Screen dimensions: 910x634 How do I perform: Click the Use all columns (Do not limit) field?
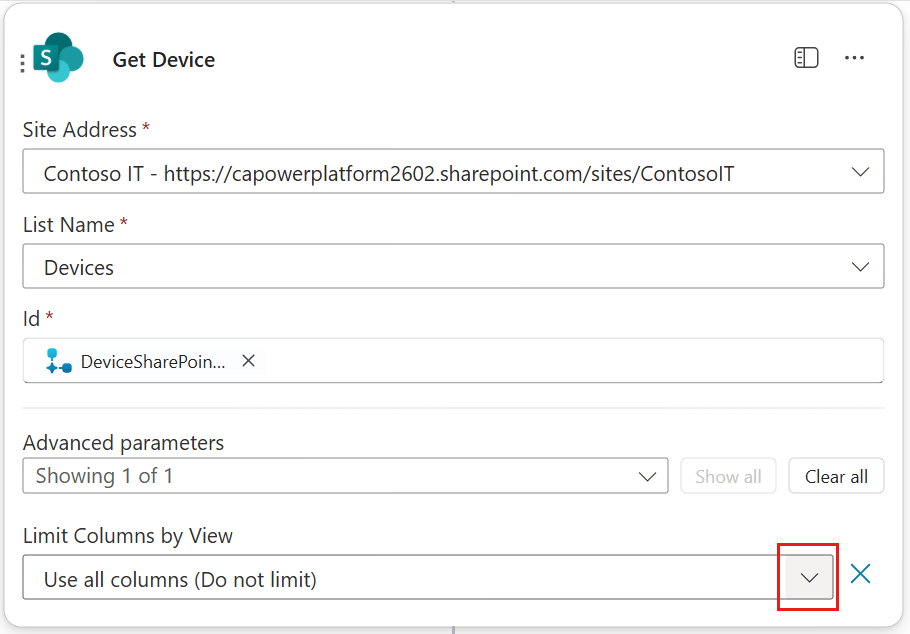404,577
